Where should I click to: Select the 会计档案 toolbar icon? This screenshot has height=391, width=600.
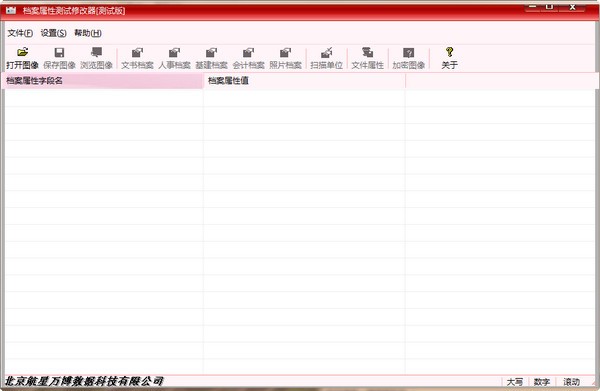click(x=248, y=52)
